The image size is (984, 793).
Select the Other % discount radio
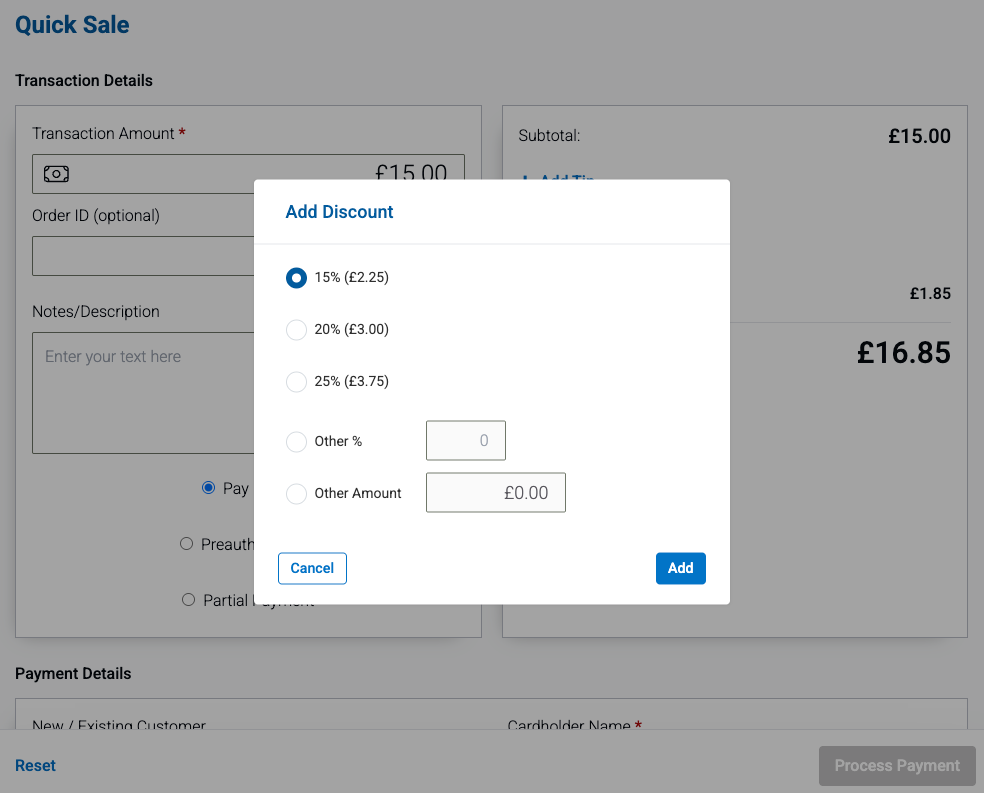[296, 441]
